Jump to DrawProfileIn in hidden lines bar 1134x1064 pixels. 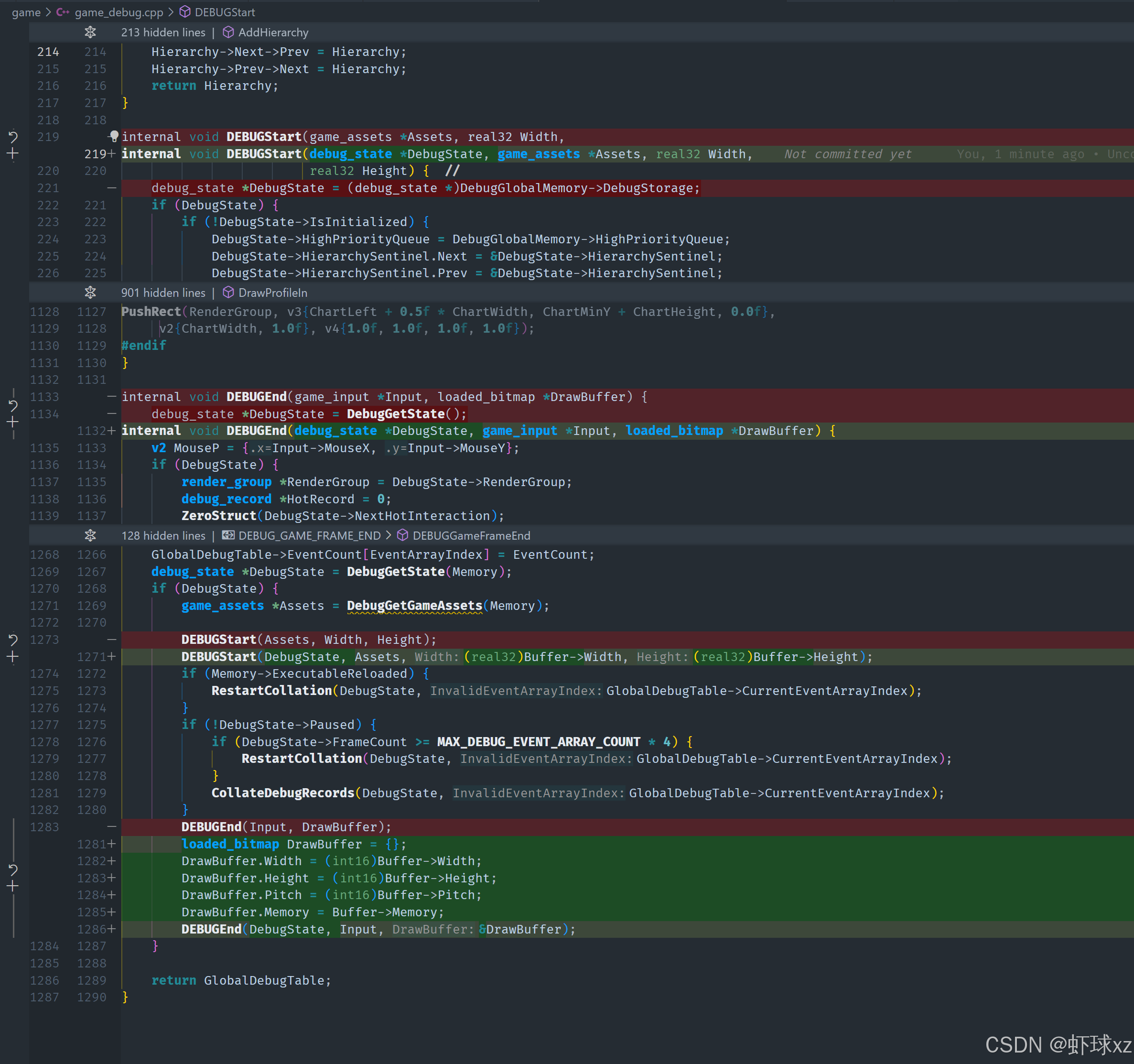[272, 293]
